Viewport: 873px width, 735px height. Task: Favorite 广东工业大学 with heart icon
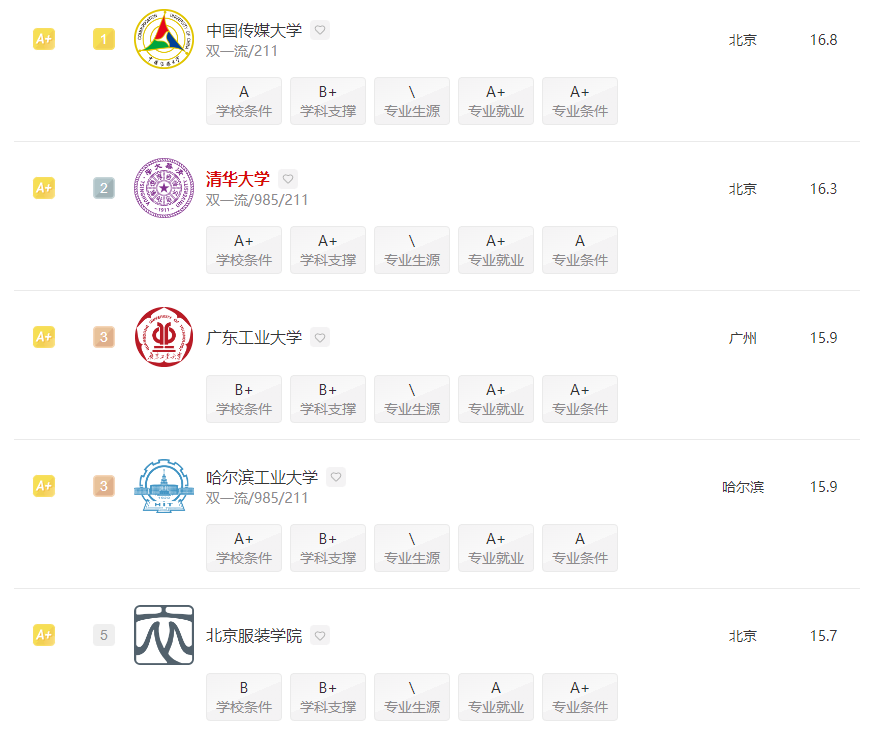pos(320,337)
